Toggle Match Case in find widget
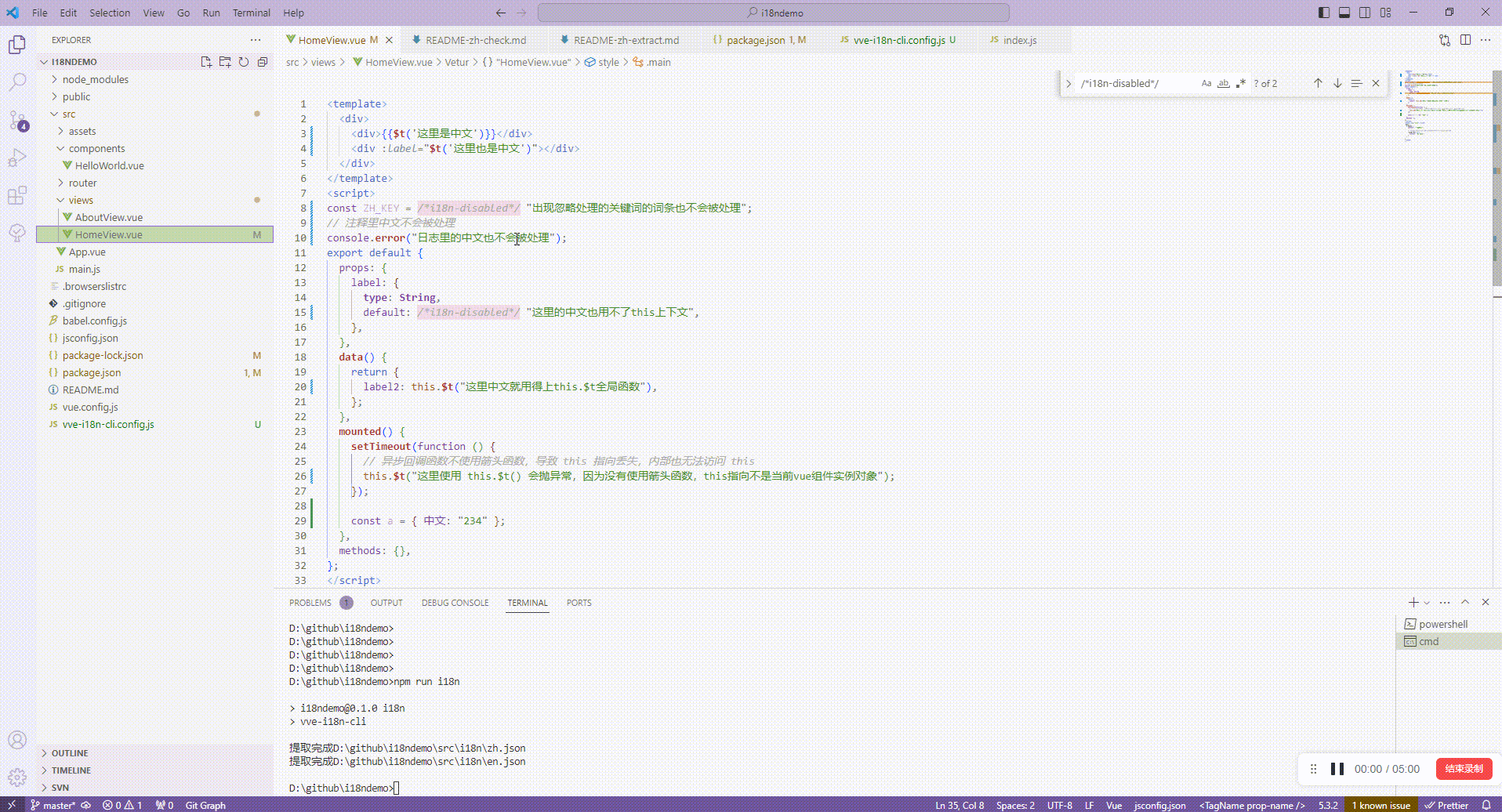The height and width of the screenshot is (812, 1502). pos(1206,83)
